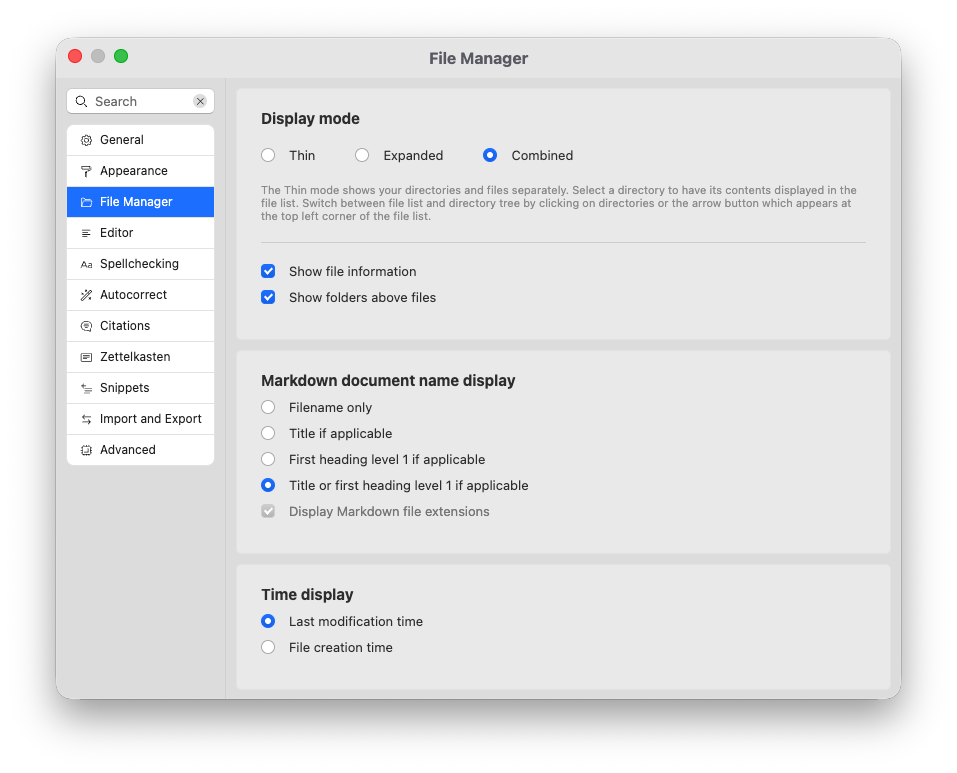This screenshot has width=957, height=773.
Task: Click the General gear icon
Action: (x=85, y=139)
